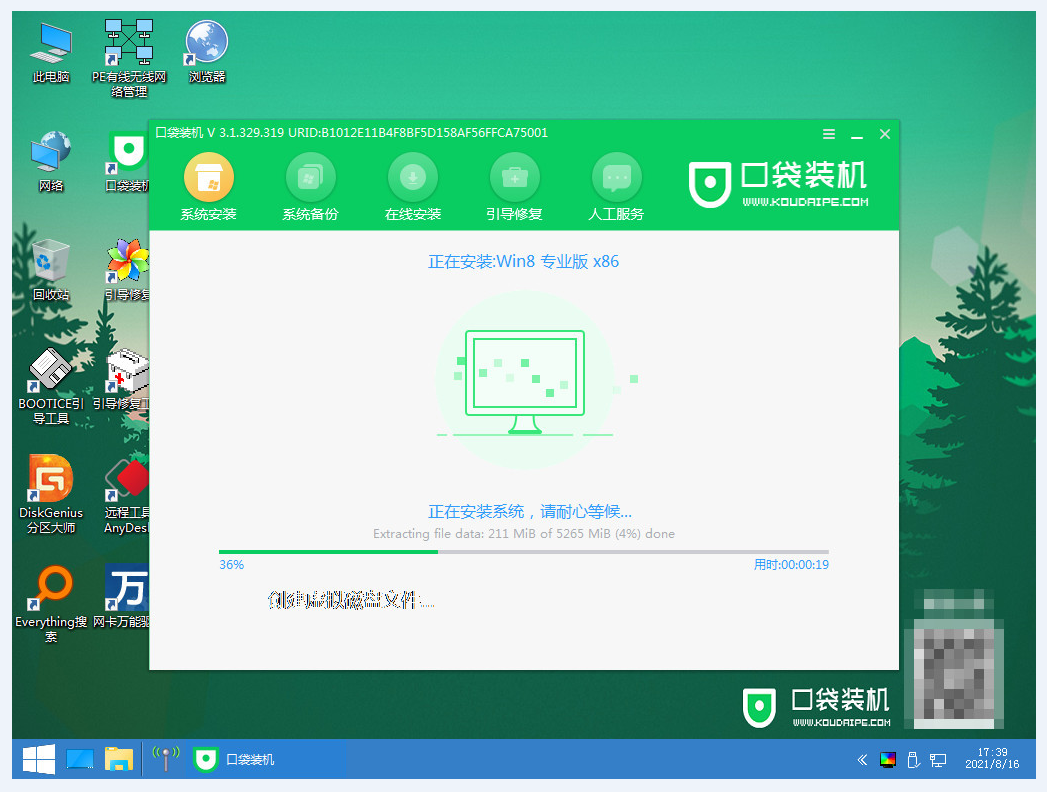
Task: Open the hamburger menu in title bar
Action: pyautogui.click(x=829, y=134)
